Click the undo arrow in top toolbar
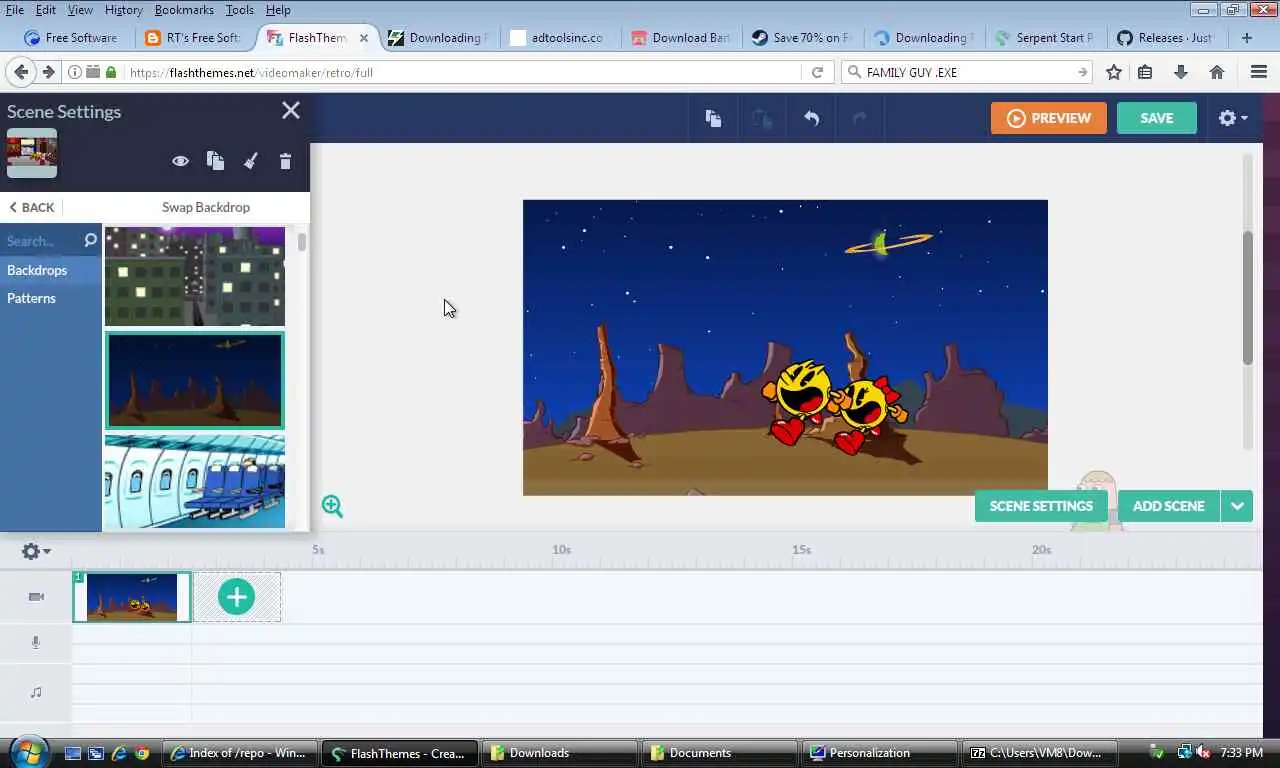Image resolution: width=1280 pixels, height=768 pixels. [x=811, y=118]
